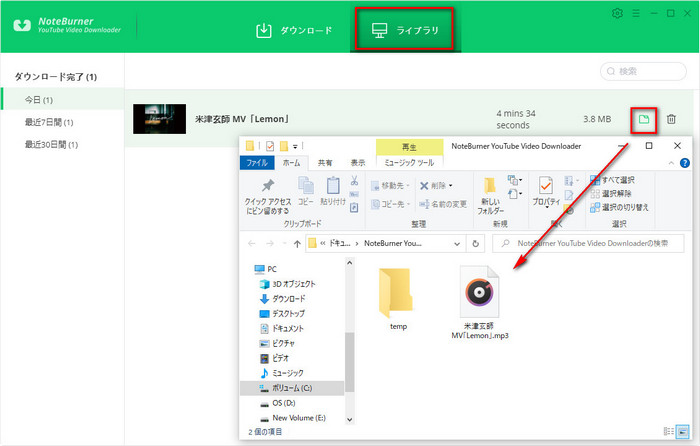
Task: Switch to large icons view
Action: pos(683,431)
